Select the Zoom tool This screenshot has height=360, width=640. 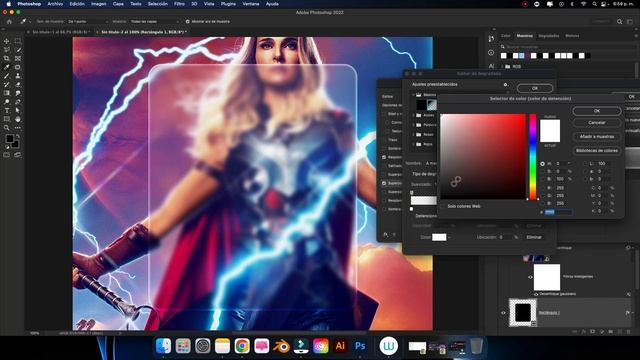pyautogui.click(x=7, y=128)
